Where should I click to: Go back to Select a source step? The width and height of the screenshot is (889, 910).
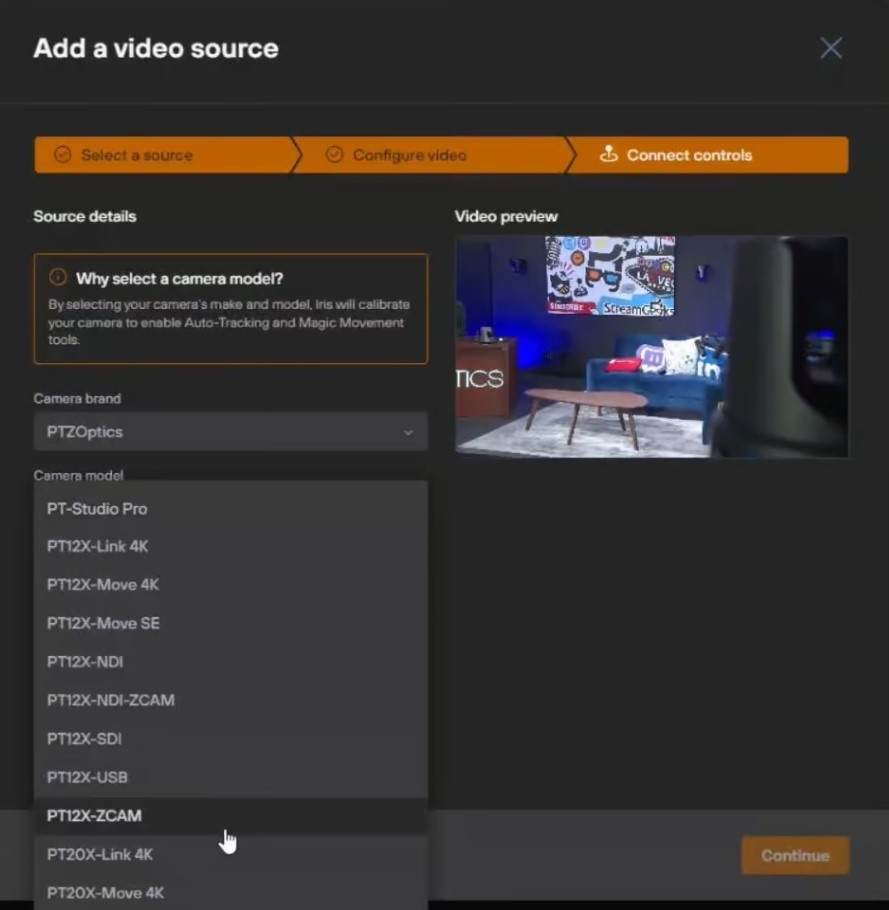pos(137,155)
